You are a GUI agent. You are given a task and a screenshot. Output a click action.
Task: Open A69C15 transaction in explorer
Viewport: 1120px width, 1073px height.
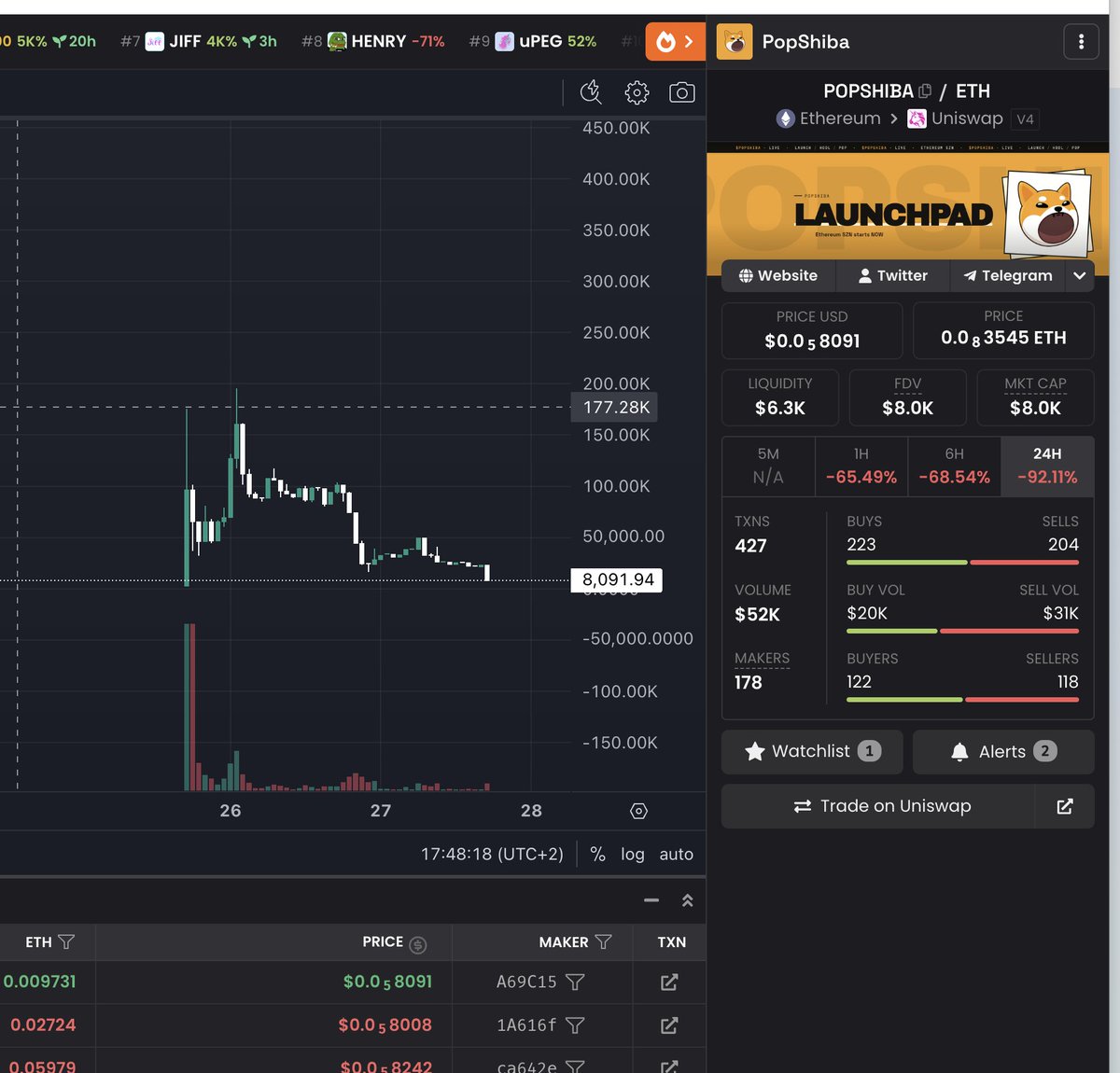pyautogui.click(x=669, y=982)
